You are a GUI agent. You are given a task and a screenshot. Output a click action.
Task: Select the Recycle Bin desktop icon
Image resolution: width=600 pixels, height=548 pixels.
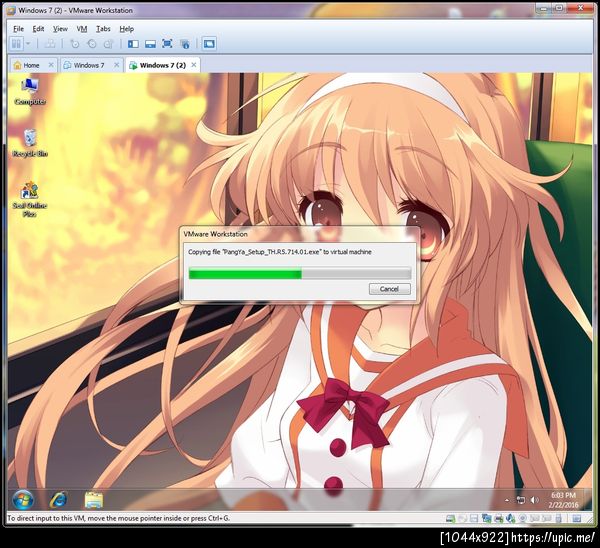30,143
